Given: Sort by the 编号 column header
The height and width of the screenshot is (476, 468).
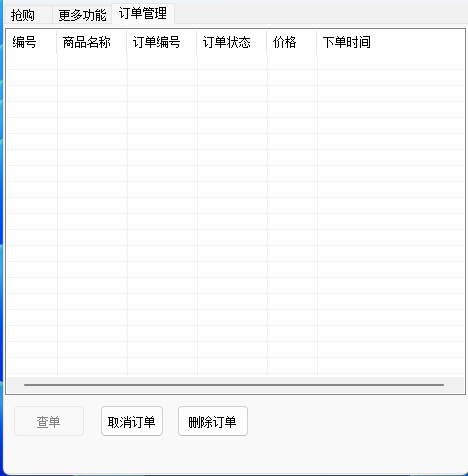Looking at the screenshot, I should coord(32,42).
